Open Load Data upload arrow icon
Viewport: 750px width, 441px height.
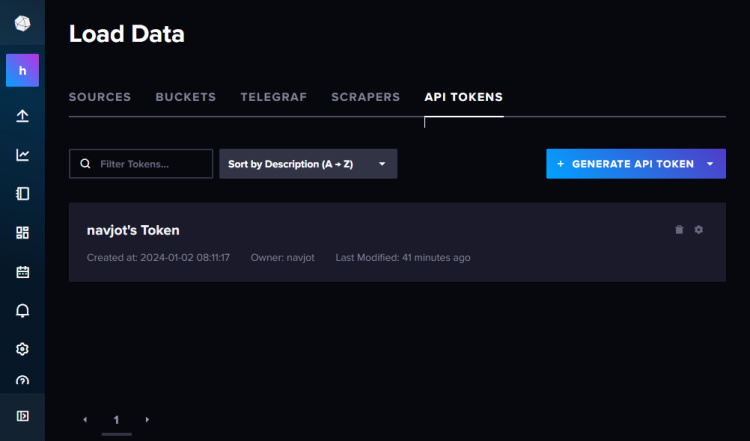pos(22,116)
